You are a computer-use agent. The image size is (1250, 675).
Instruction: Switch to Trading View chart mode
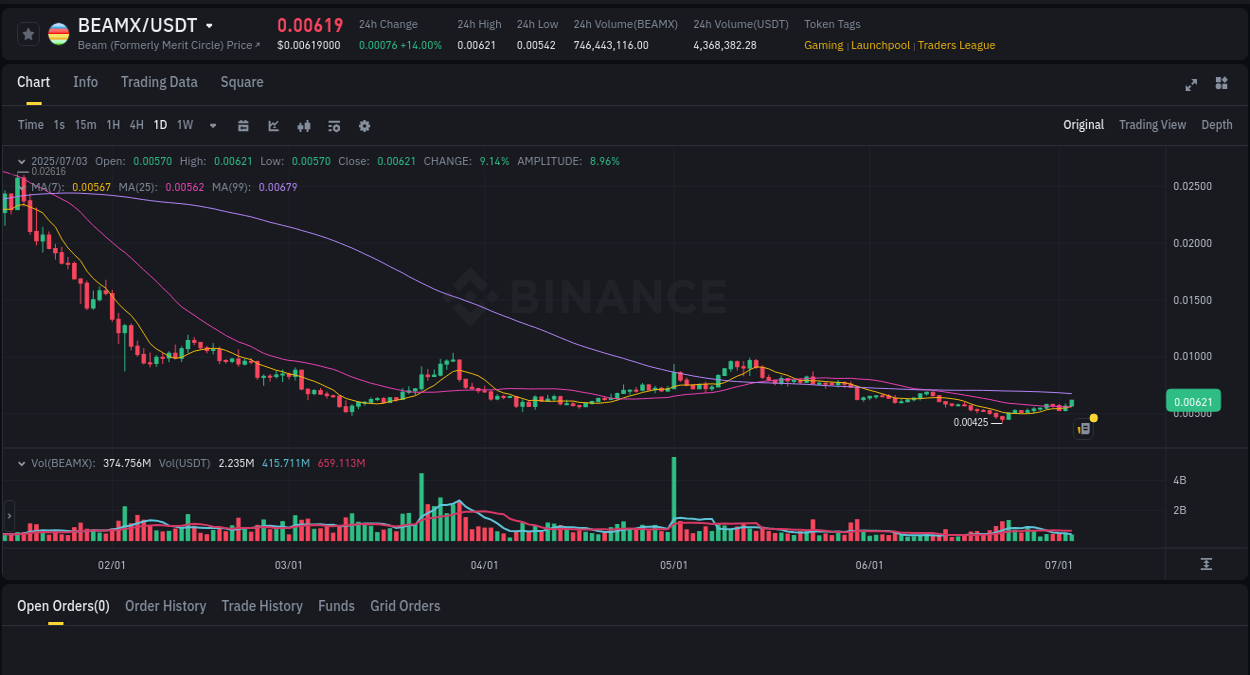coord(1152,125)
